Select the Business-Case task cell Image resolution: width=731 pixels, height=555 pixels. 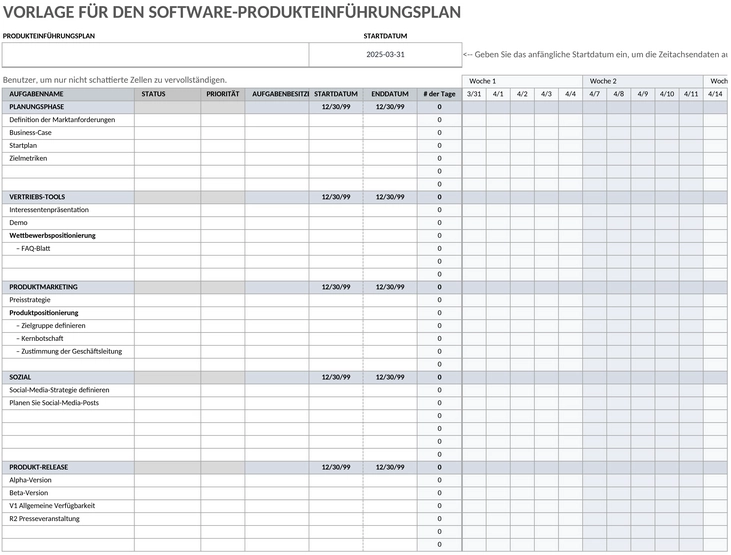coord(69,132)
